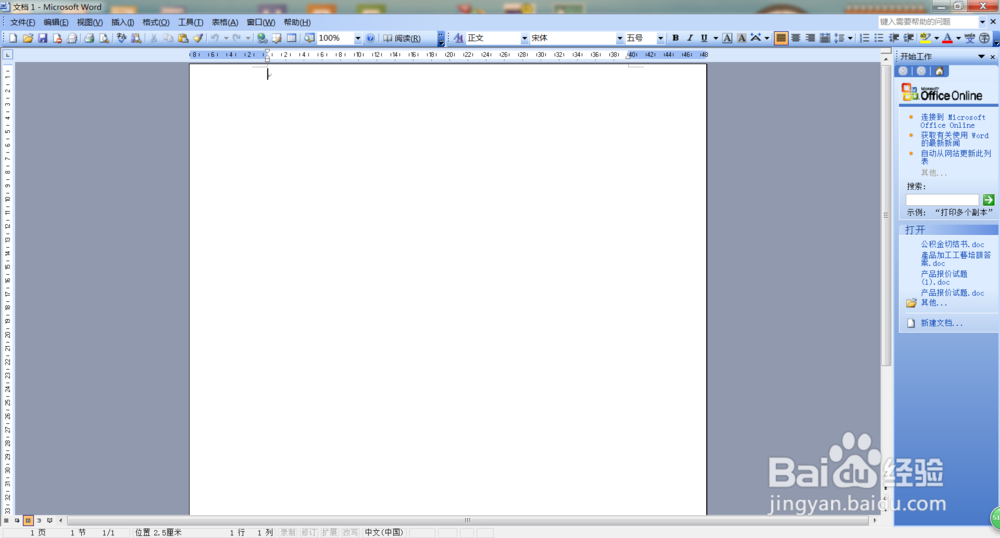The image size is (1000, 538).
Task: Toggle 修订 track changes in status bar
Action: (309, 532)
